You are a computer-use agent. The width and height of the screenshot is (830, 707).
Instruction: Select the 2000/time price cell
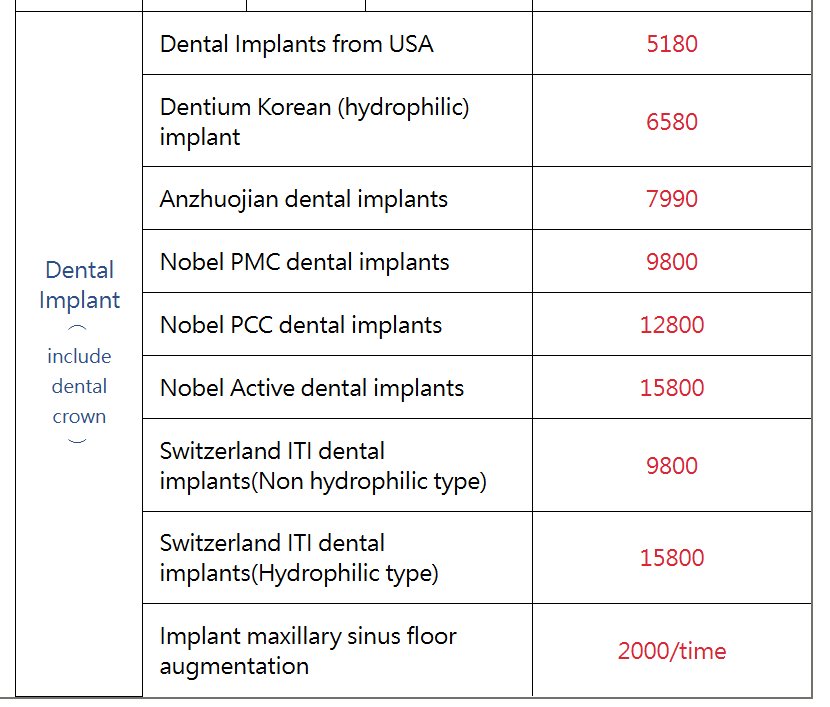click(672, 651)
